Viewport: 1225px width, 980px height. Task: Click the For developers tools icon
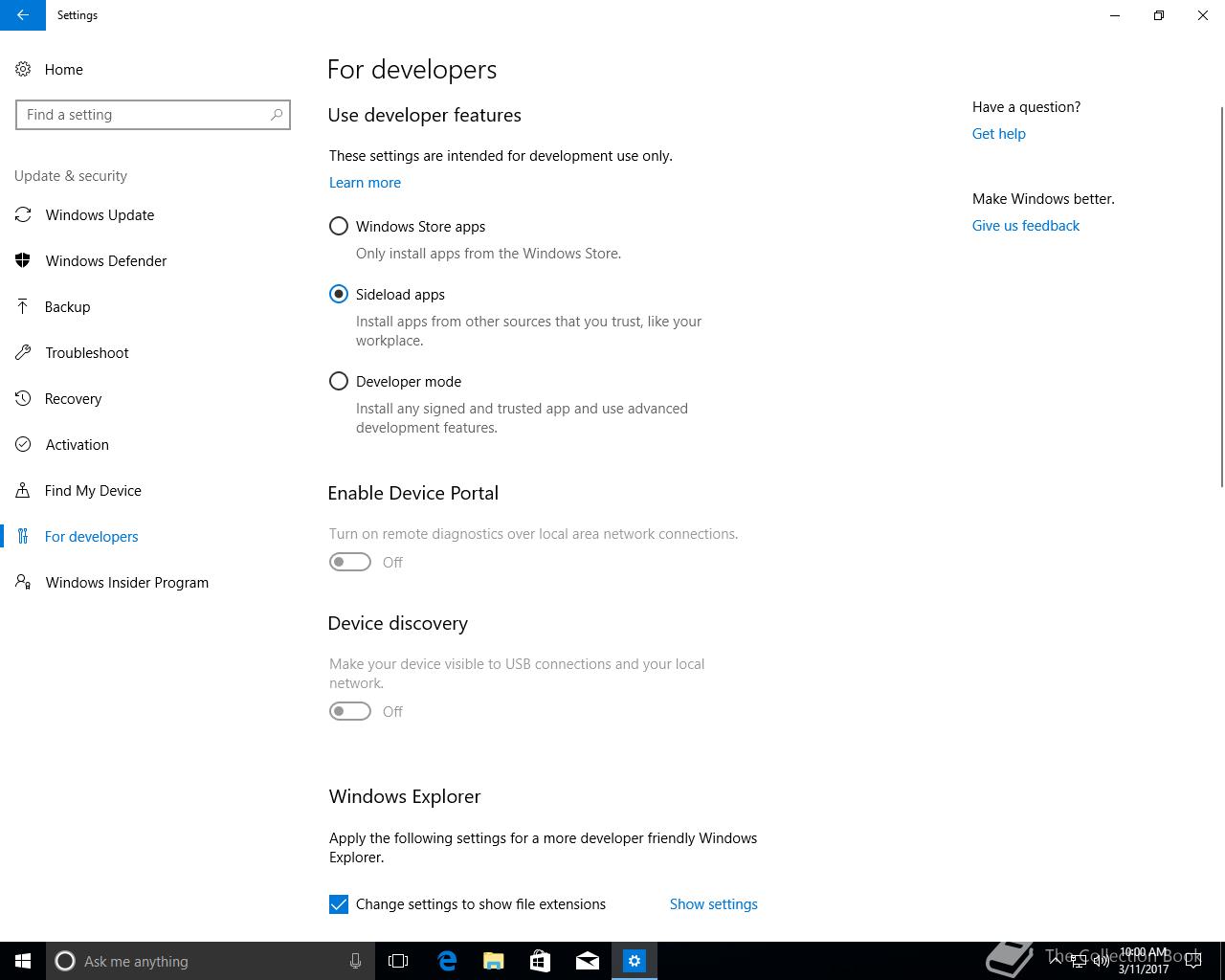[23, 536]
